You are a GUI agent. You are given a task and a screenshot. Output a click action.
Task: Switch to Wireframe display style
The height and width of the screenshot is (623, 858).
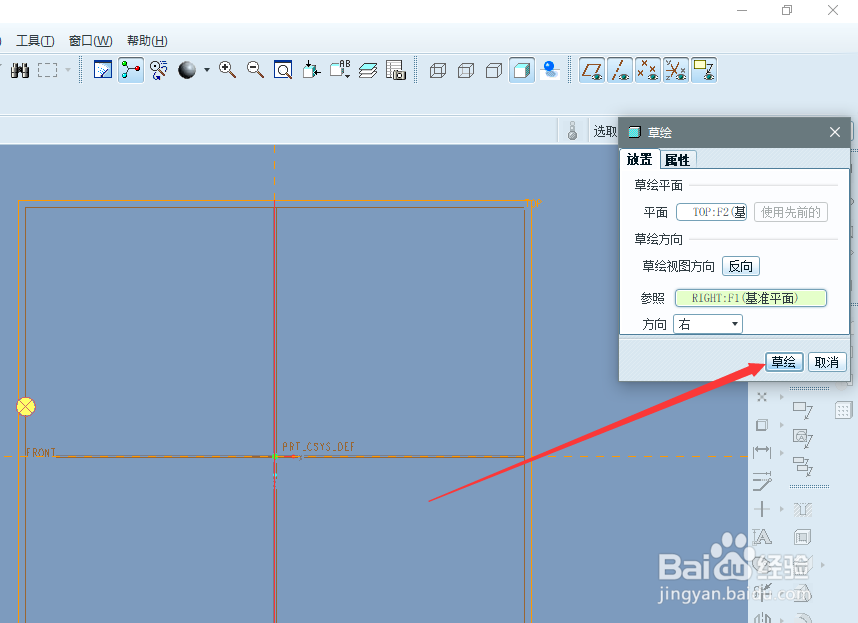[x=438, y=71]
